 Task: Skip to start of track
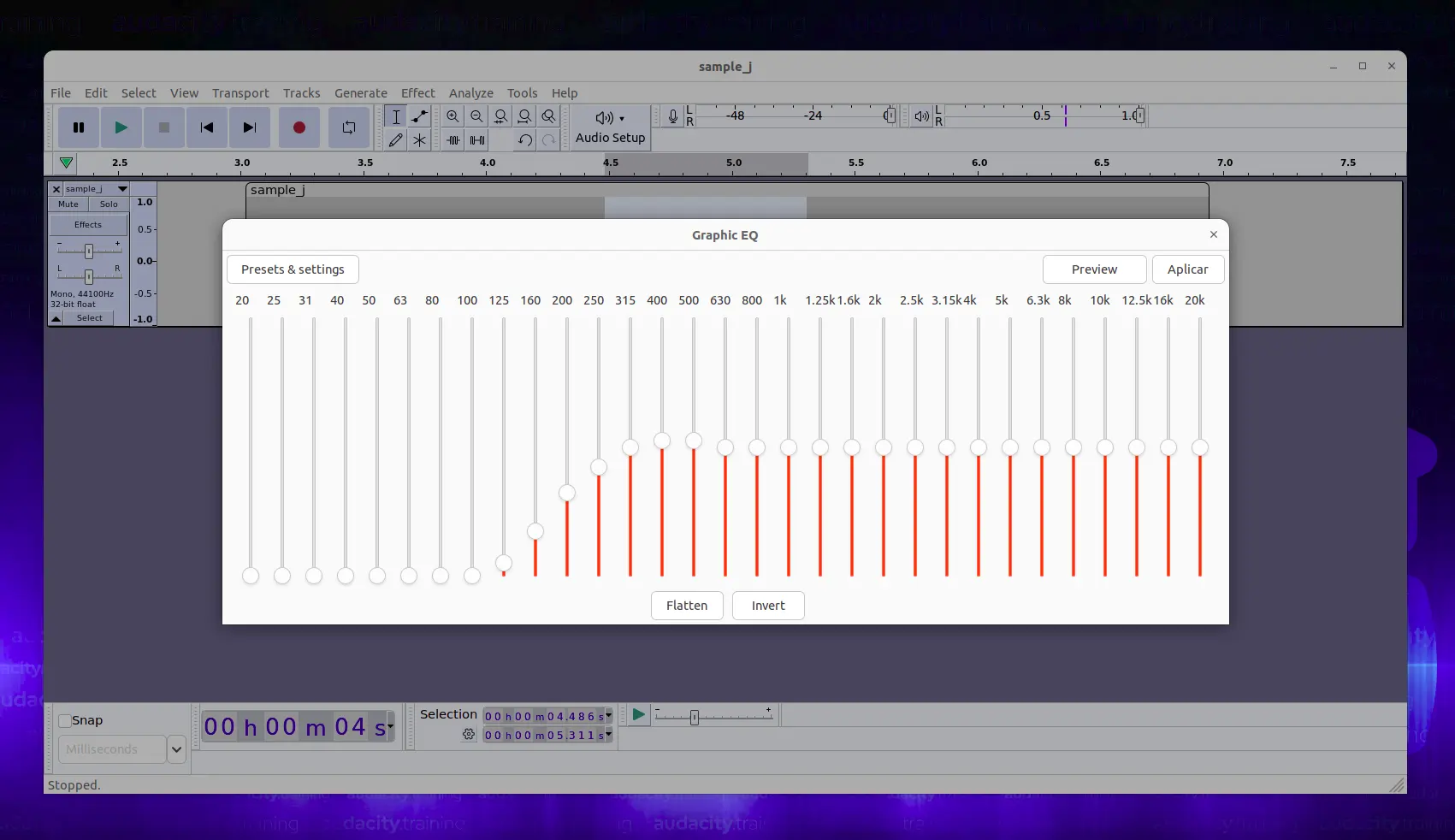pyautogui.click(x=207, y=127)
